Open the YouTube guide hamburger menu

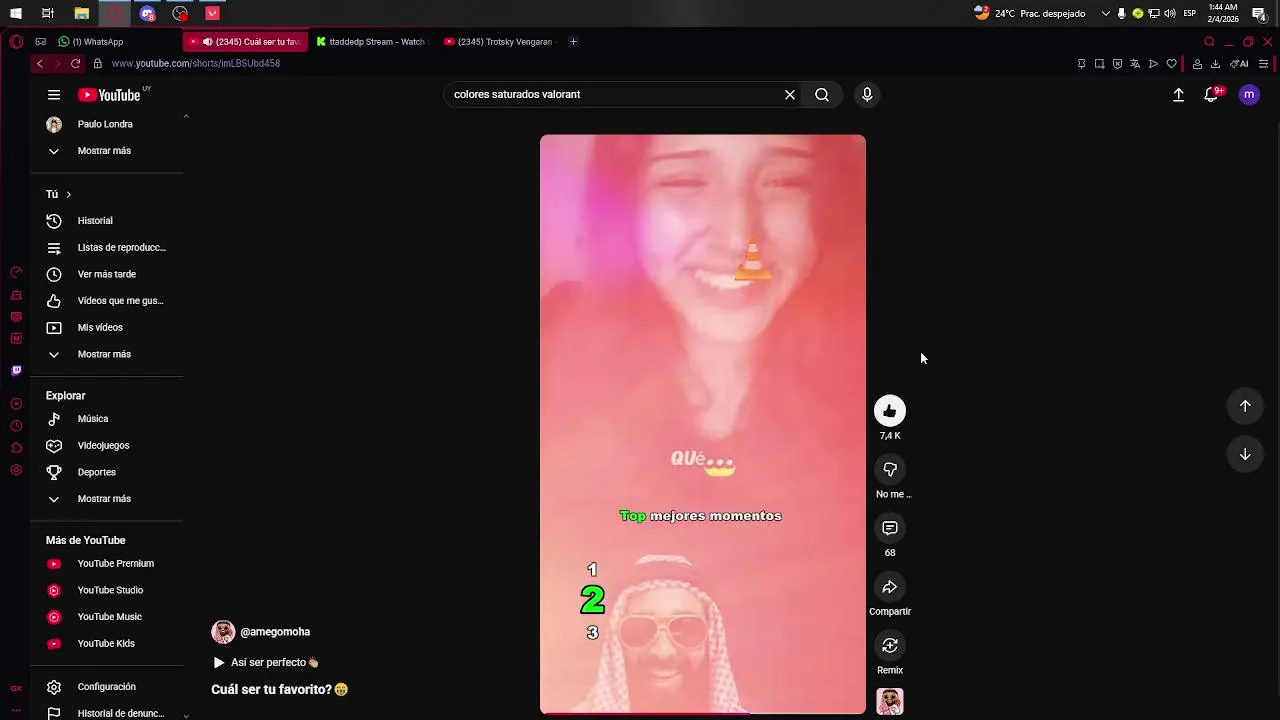(54, 95)
